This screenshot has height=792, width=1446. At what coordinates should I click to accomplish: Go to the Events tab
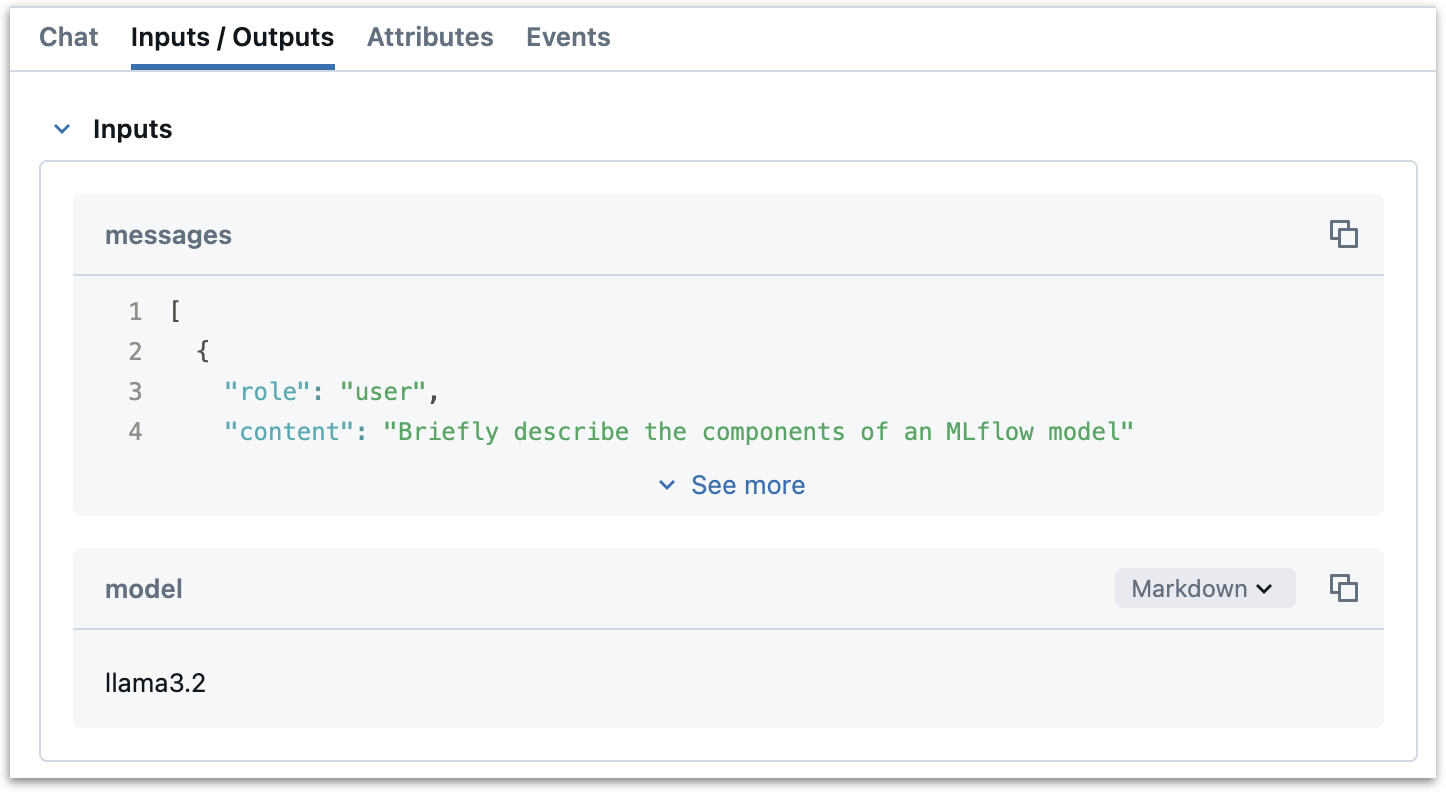[x=568, y=37]
